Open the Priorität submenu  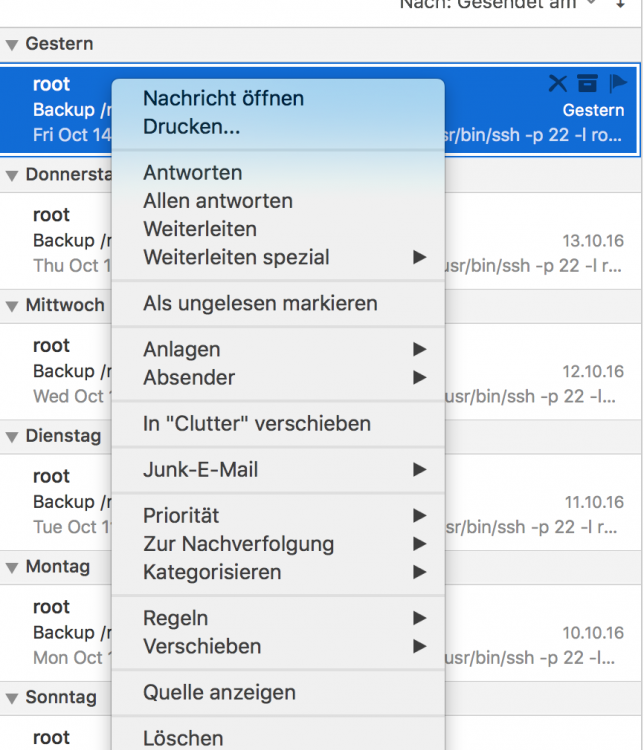[278, 516]
